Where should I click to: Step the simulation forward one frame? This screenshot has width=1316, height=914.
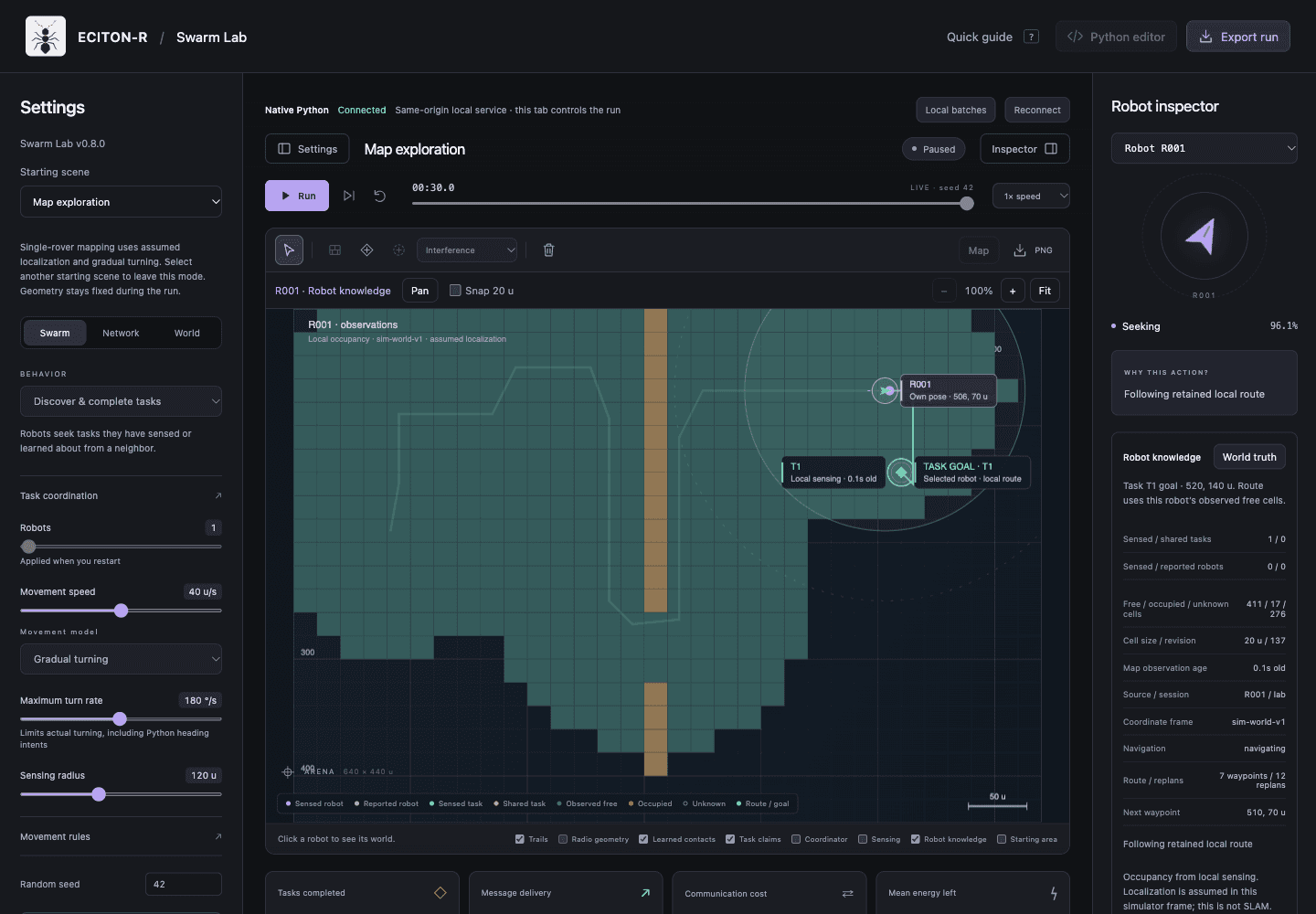349,196
